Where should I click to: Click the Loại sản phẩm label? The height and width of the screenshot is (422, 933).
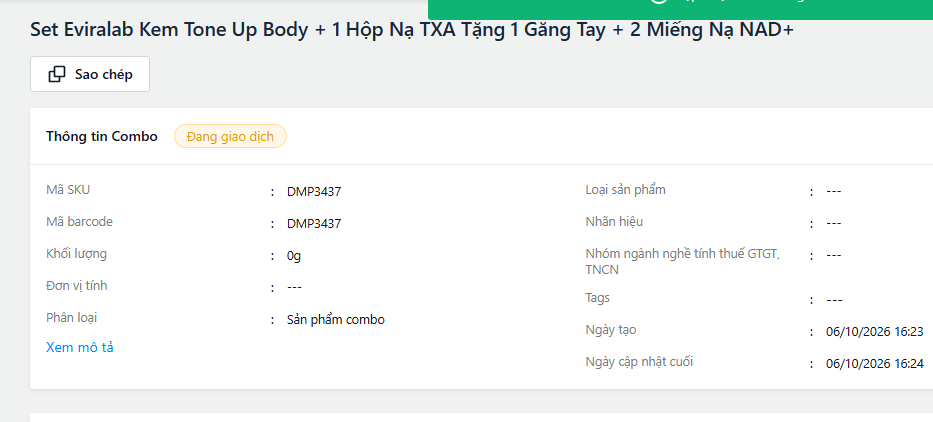pyautogui.click(x=625, y=190)
